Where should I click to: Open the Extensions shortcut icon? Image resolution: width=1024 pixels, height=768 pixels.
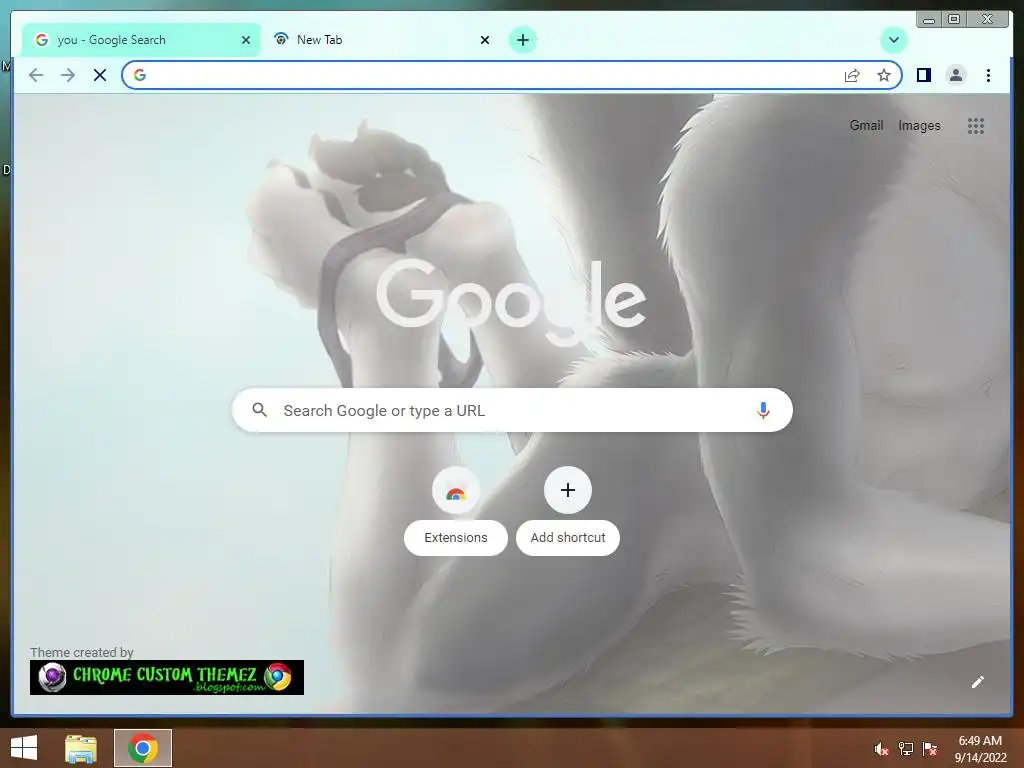[x=456, y=490]
